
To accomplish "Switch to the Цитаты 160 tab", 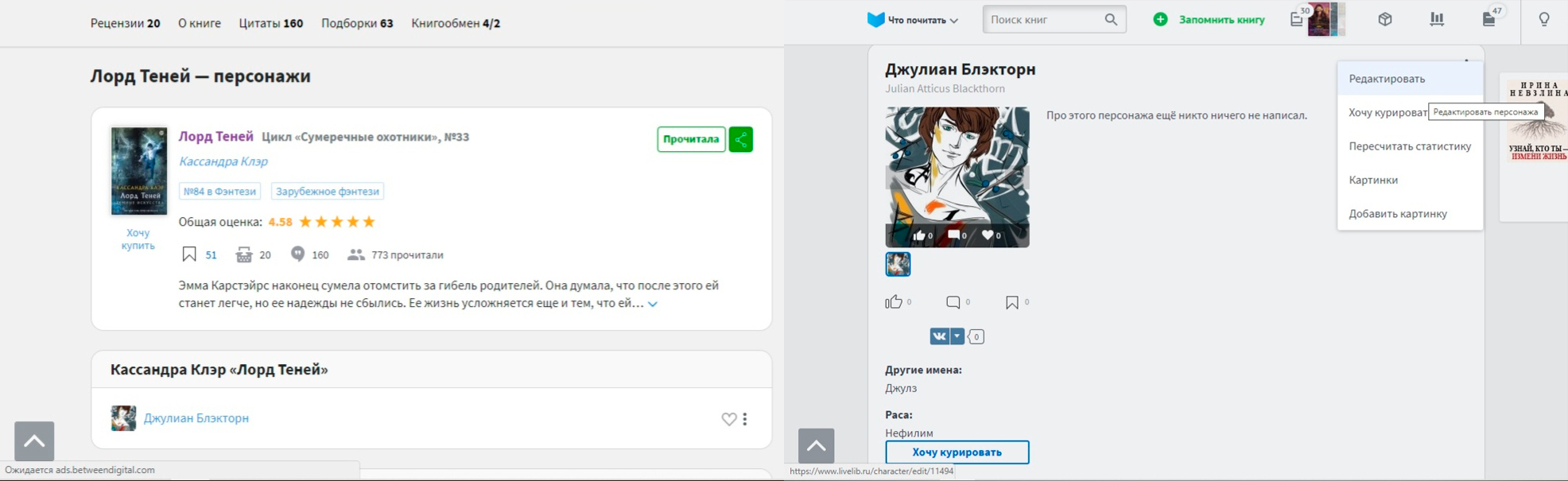I will tap(271, 23).
